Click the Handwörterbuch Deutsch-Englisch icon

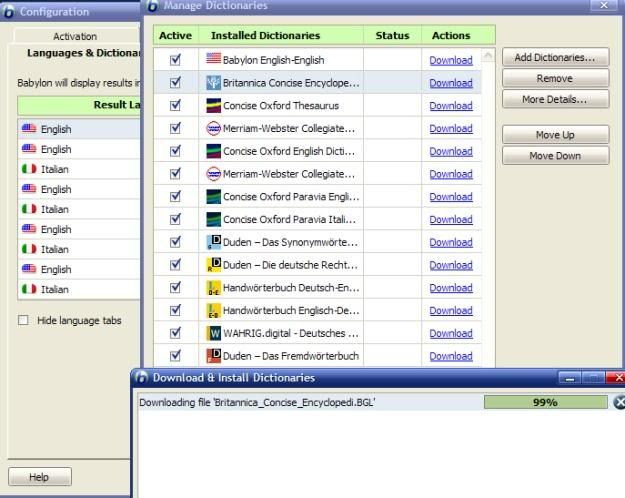tap(214, 287)
